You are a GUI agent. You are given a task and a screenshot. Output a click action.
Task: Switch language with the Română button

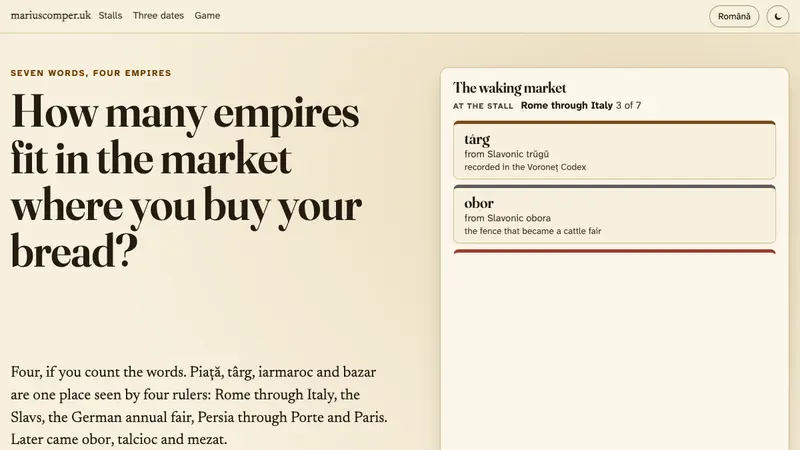[734, 16]
